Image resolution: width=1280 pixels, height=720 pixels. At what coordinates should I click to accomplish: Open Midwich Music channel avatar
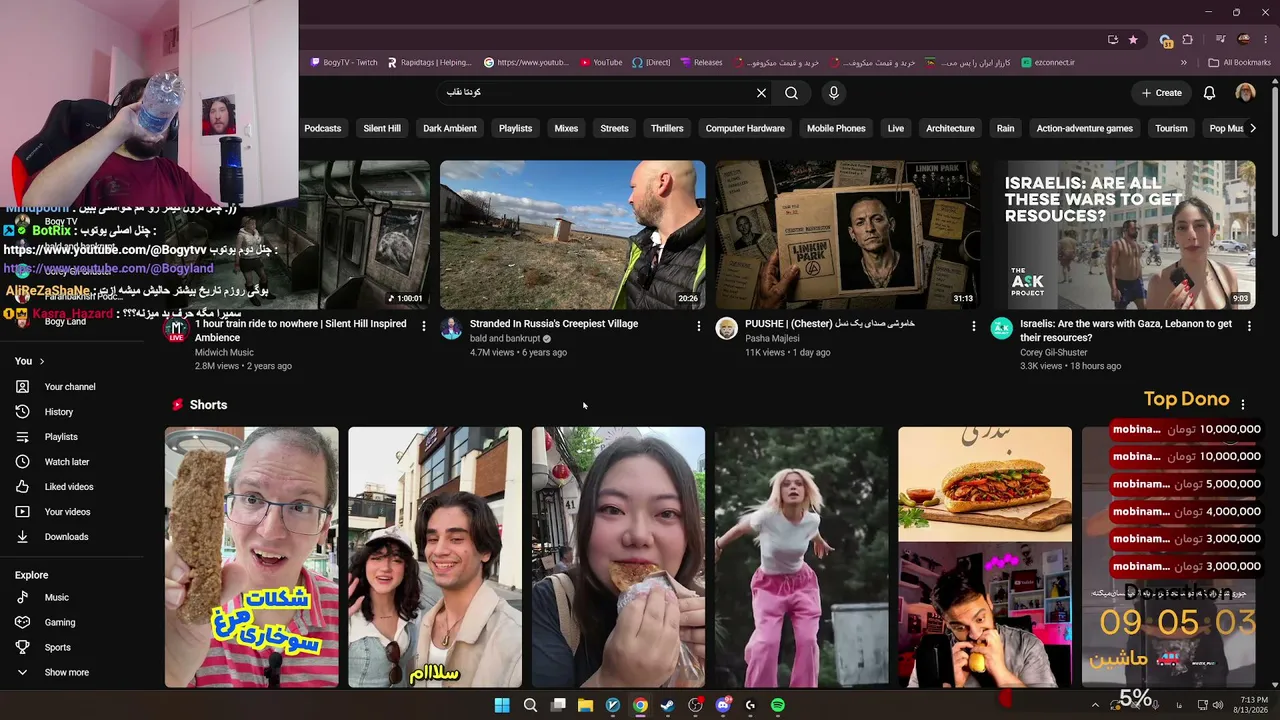click(x=176, y=329)
